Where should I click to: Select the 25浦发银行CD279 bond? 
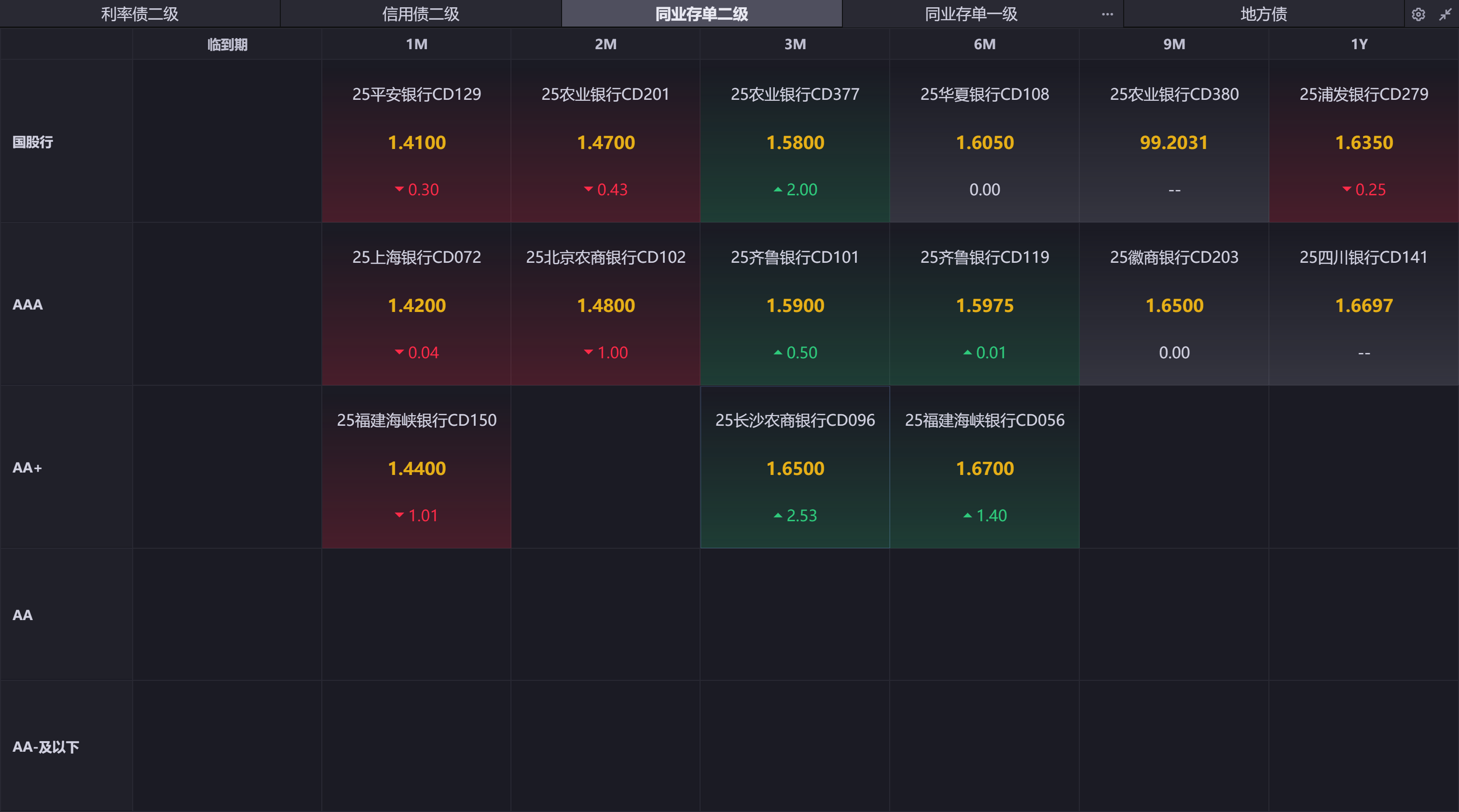click(x=1363, y=94)
